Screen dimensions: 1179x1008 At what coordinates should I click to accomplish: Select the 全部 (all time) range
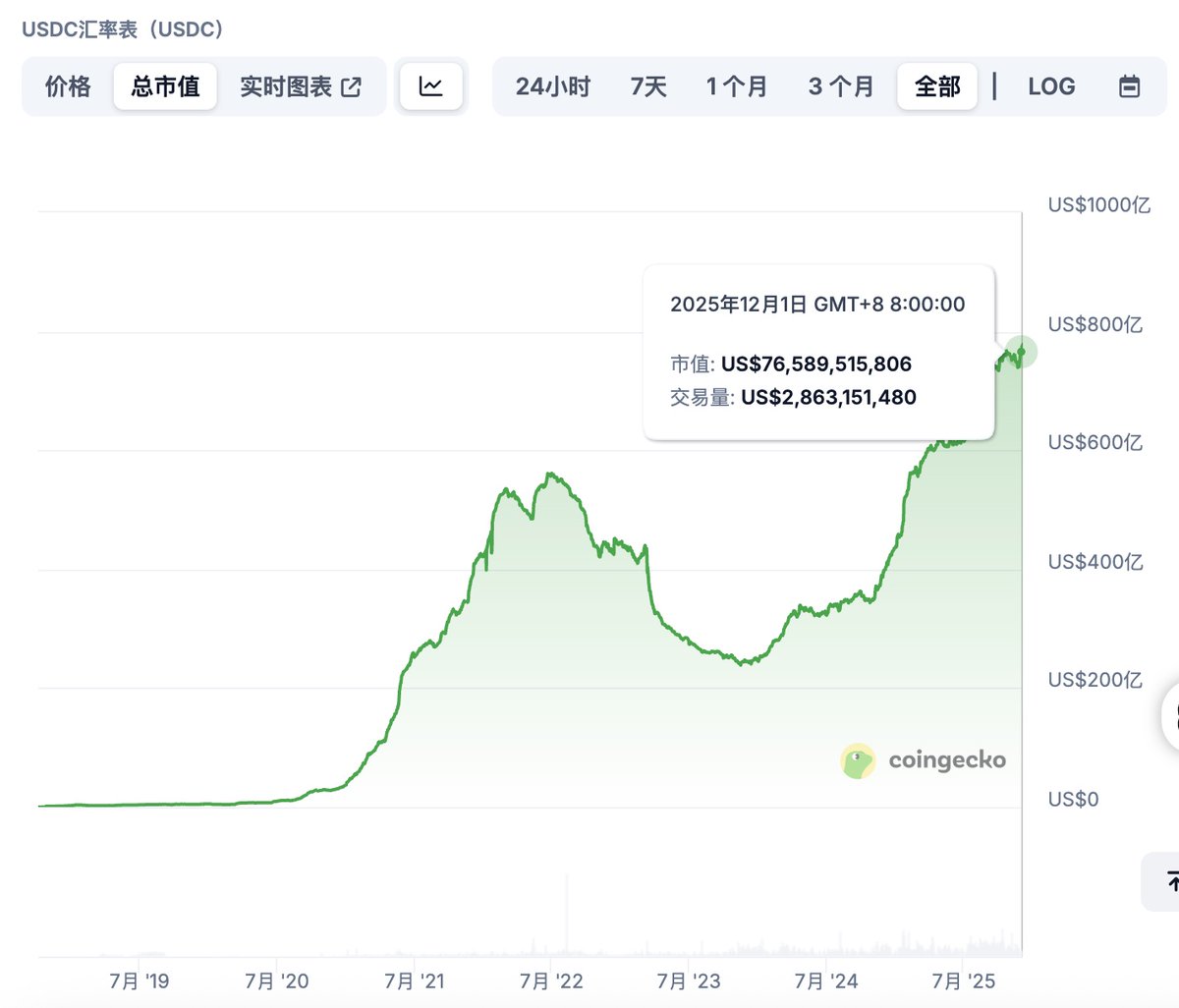point(937,86)
